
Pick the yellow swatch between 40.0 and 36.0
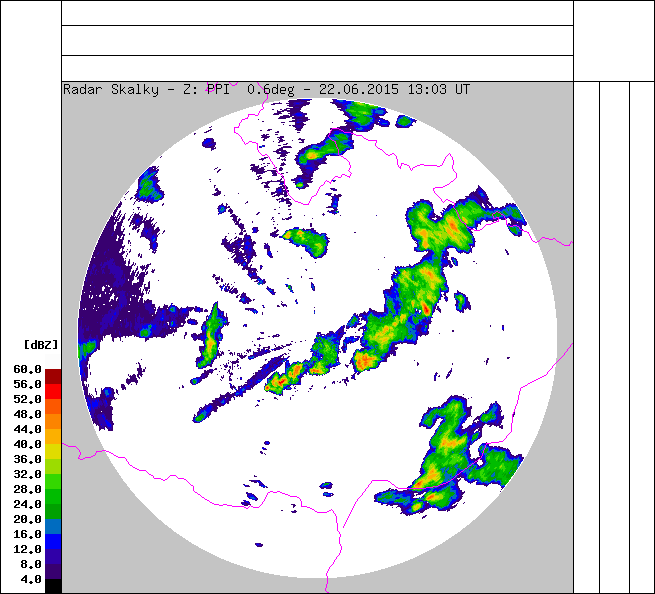(53, 452)
